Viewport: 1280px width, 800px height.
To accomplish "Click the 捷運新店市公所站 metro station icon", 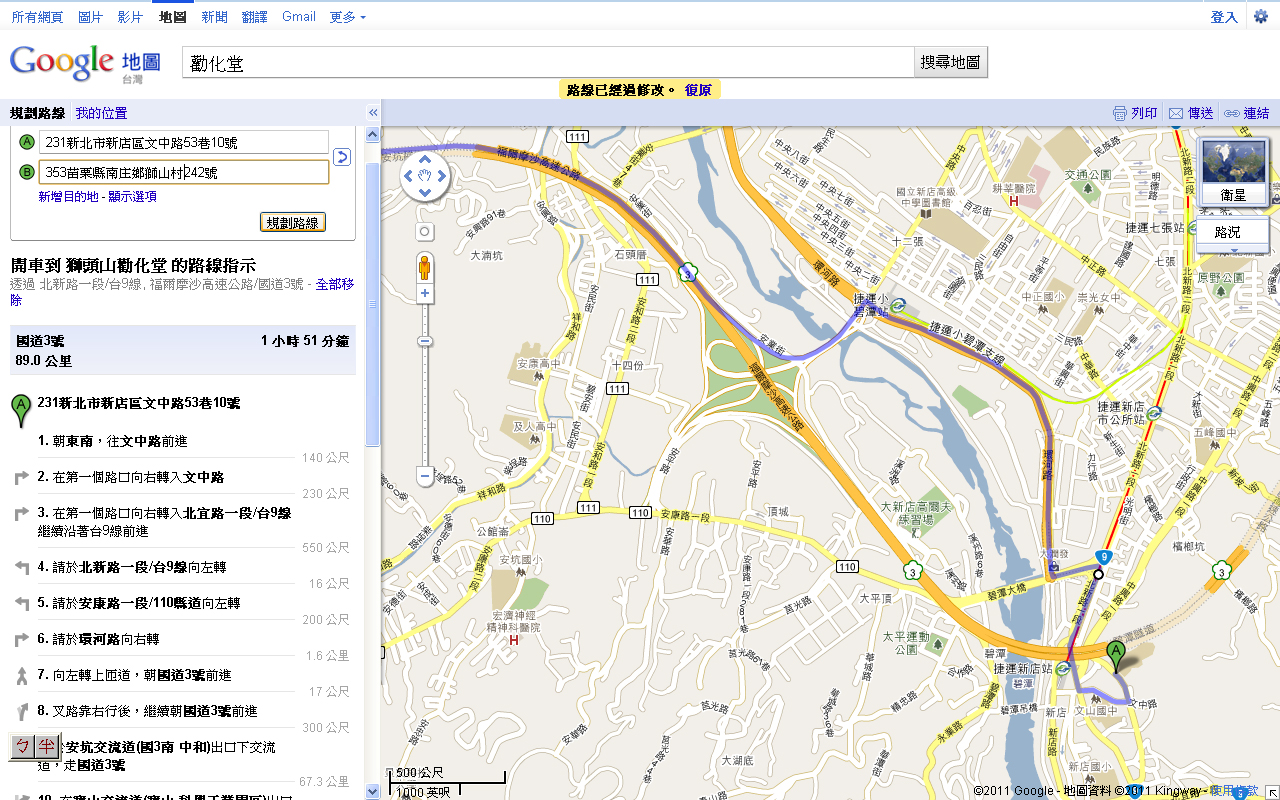I will (x=1154, y=412).
